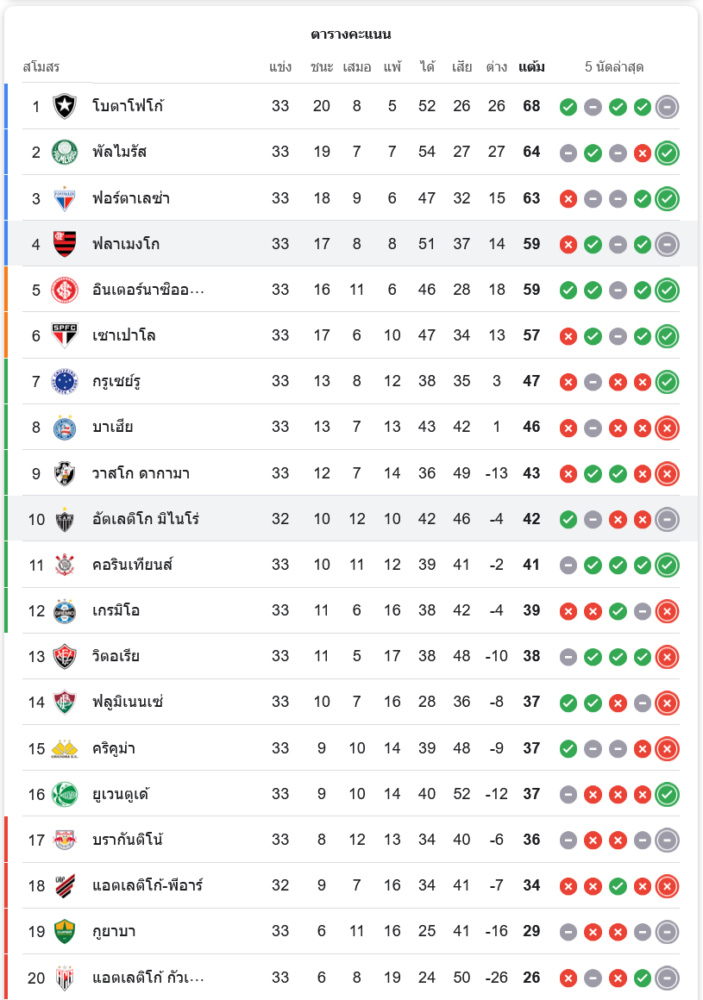Select the Cruzeiro blue crest icon
The height and width of the screenshot is (1000, 703).
pyautogui.click(x=65, y=381)
